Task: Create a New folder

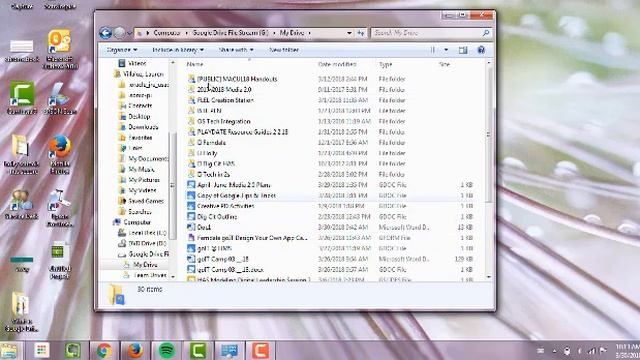Action: coord(284,50)
